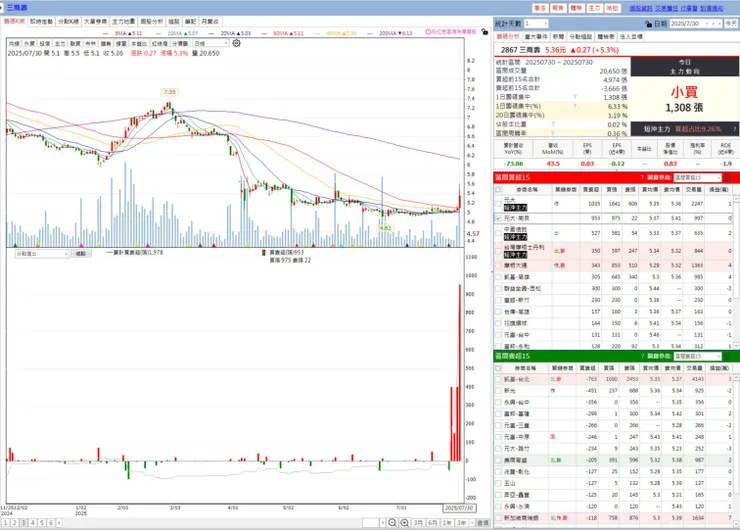Image resolution: width=740 pixels, height=530 pixels.
Task: Expand the 日線 period dropdown
Action: point(211,43)
